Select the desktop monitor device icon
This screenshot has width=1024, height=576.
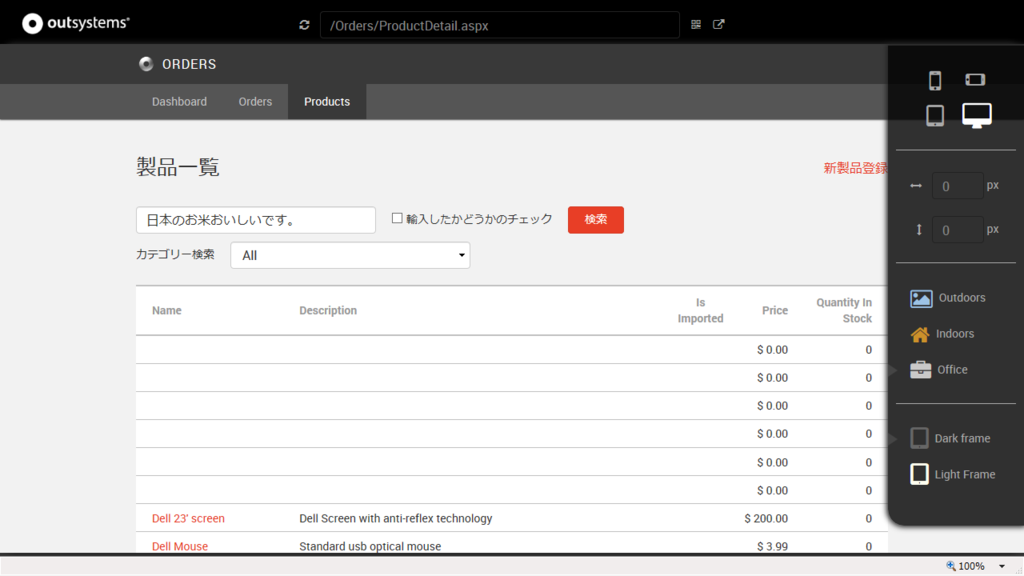click(977, 116)
